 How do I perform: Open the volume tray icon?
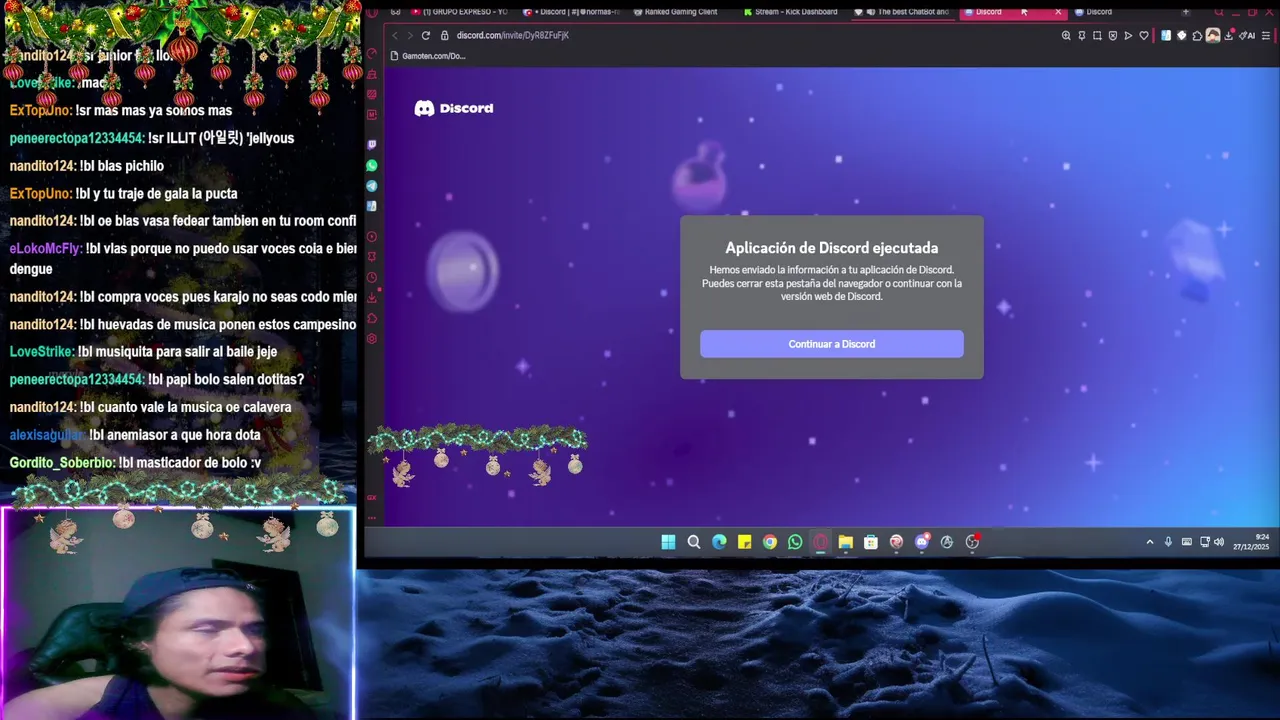(1219, 542)
